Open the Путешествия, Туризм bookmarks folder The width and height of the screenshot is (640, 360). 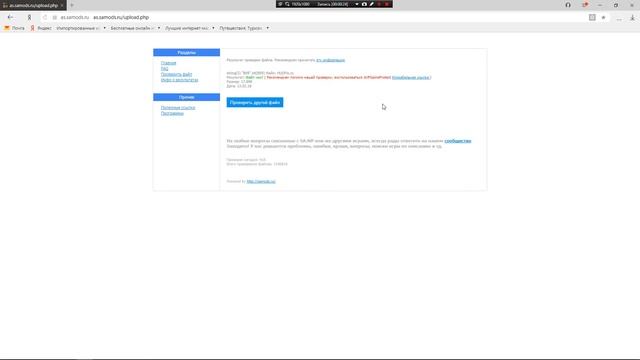(241, 28)
